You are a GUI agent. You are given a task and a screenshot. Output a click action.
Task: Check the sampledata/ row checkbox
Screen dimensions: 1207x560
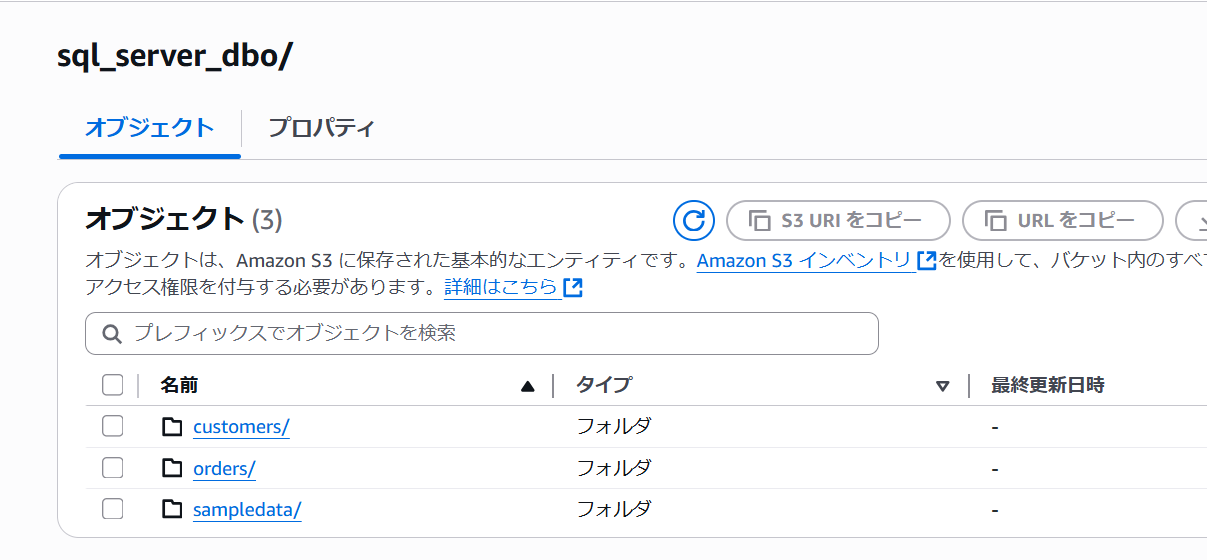[x=113, y=509]
